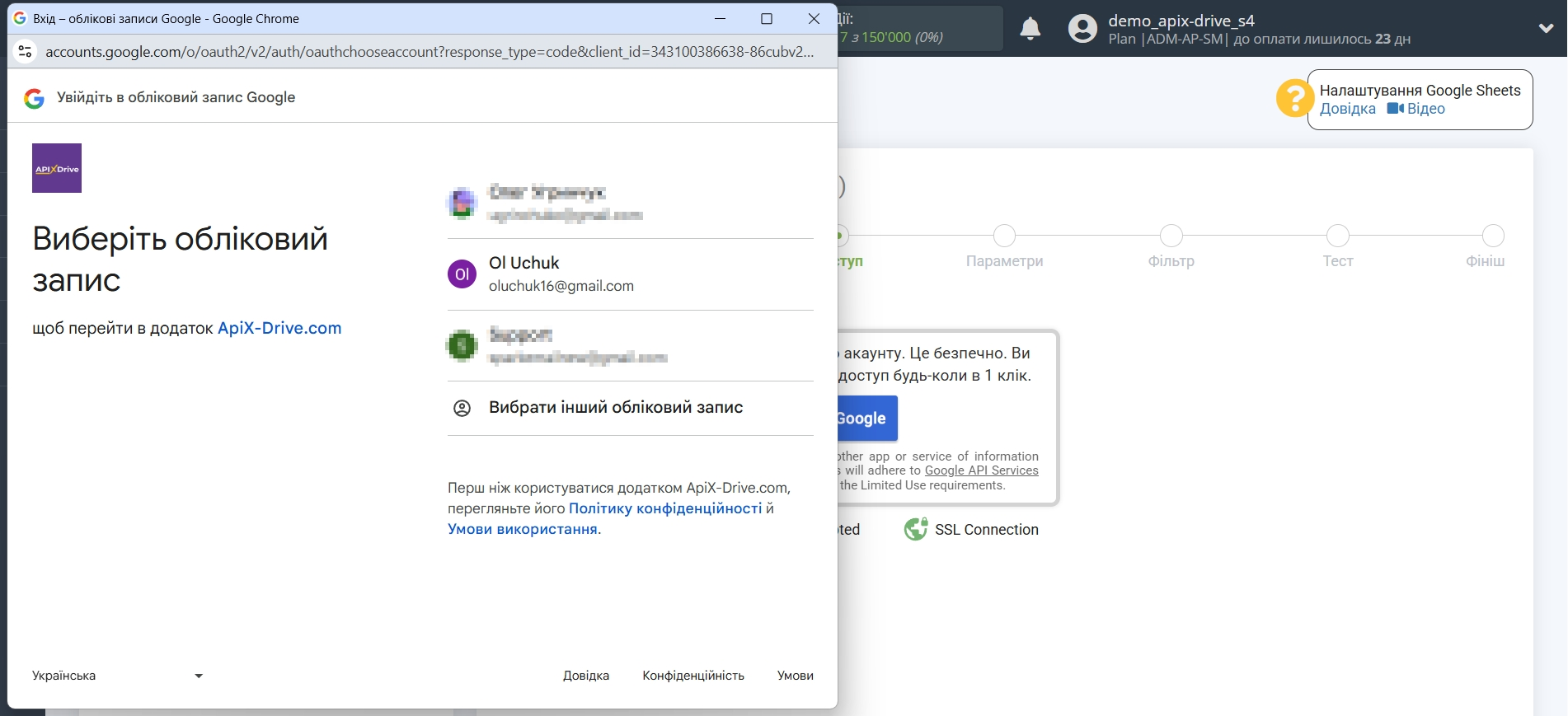The width and height of the screenshot is (1568, 716).
Task: Open the Довідка help link
Action: [1348, 109]
